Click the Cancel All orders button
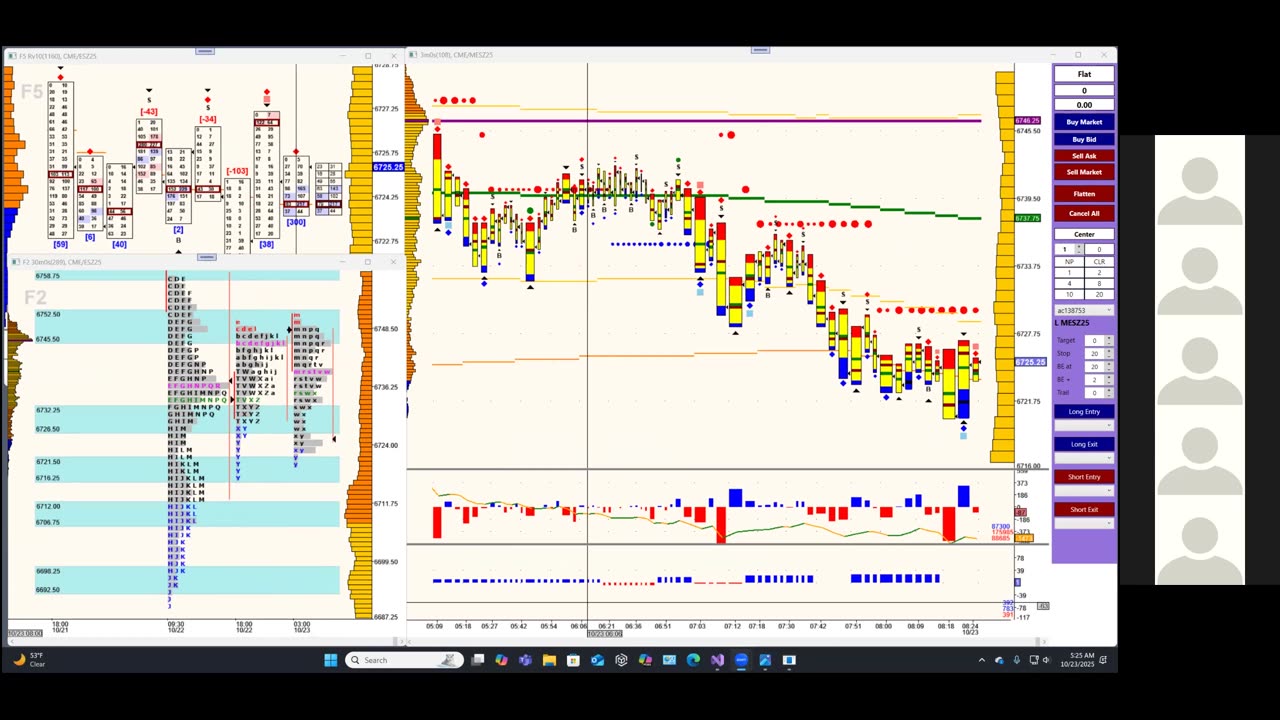 coord(1084,213)
